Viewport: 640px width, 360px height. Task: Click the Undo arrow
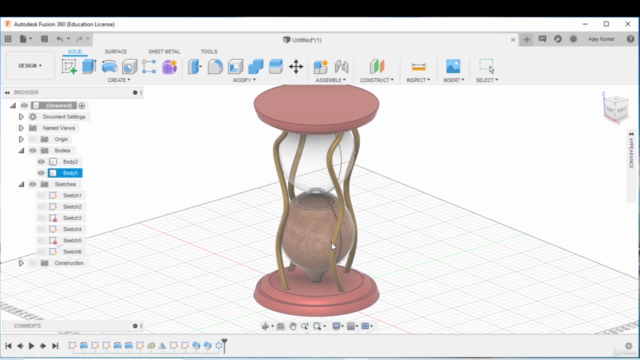60,39
